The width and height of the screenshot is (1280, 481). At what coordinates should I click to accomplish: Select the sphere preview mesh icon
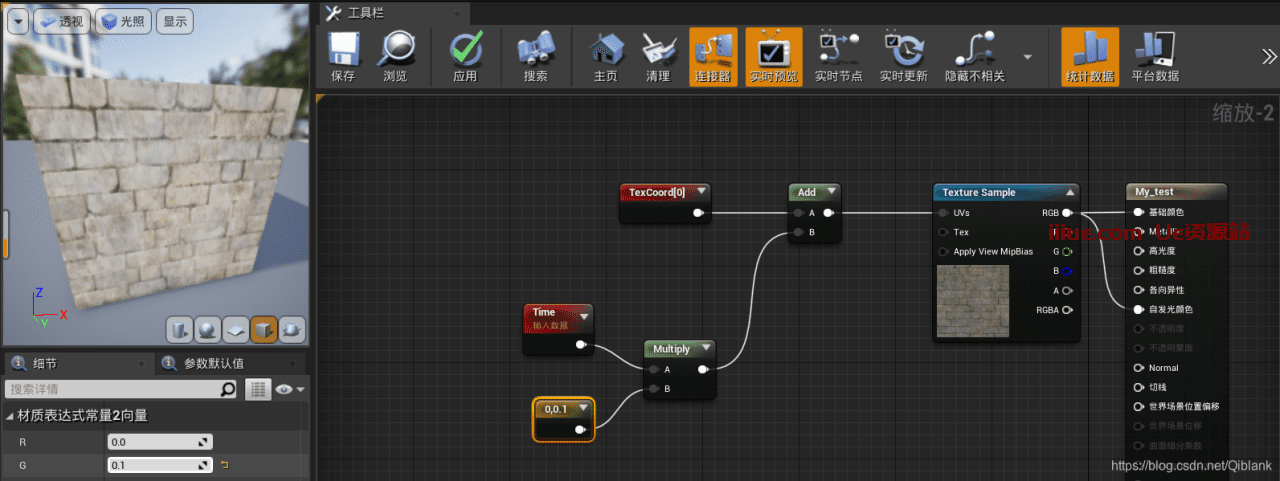tap(207, 329)
